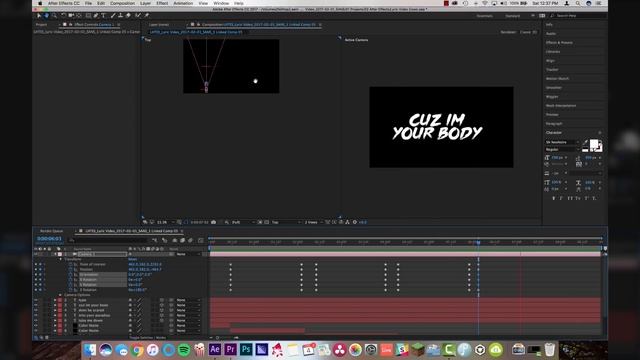
Task: Switch to the Project panel tab
Action: point(41,24)
